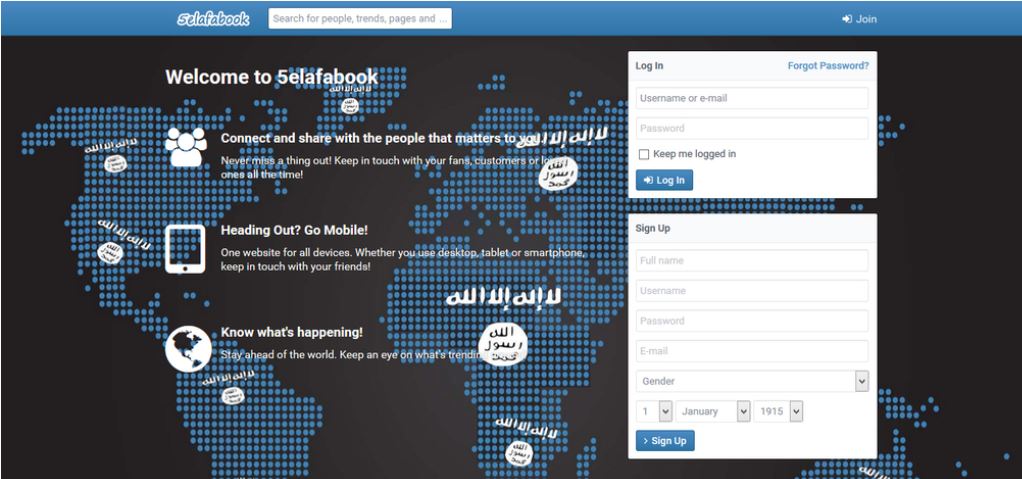Focus the search for people, trends field
This screenshot has width=1022, height=479.
(x=360, y=18)
